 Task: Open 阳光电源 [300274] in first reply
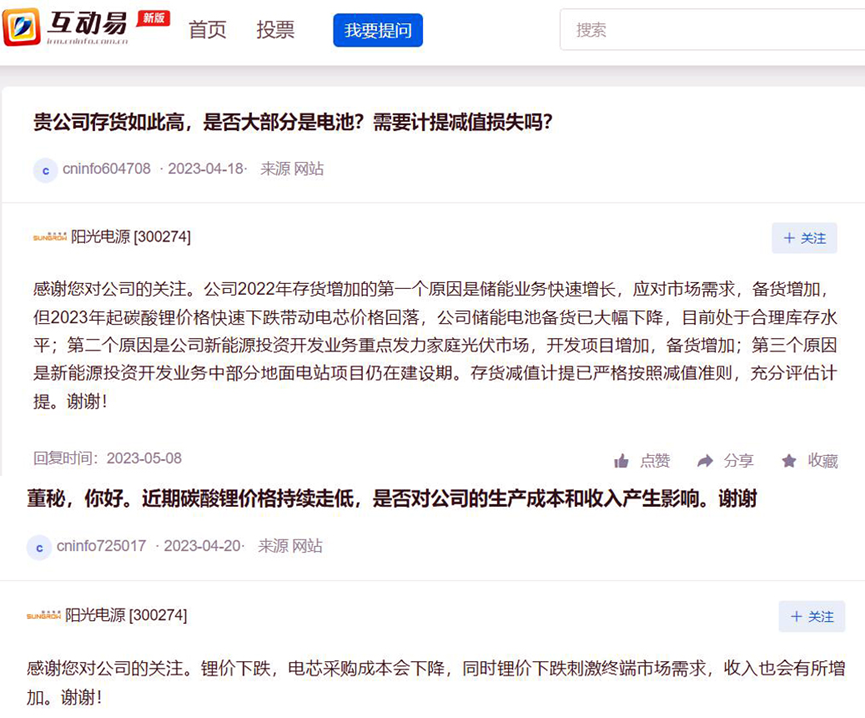coord(131,237)
